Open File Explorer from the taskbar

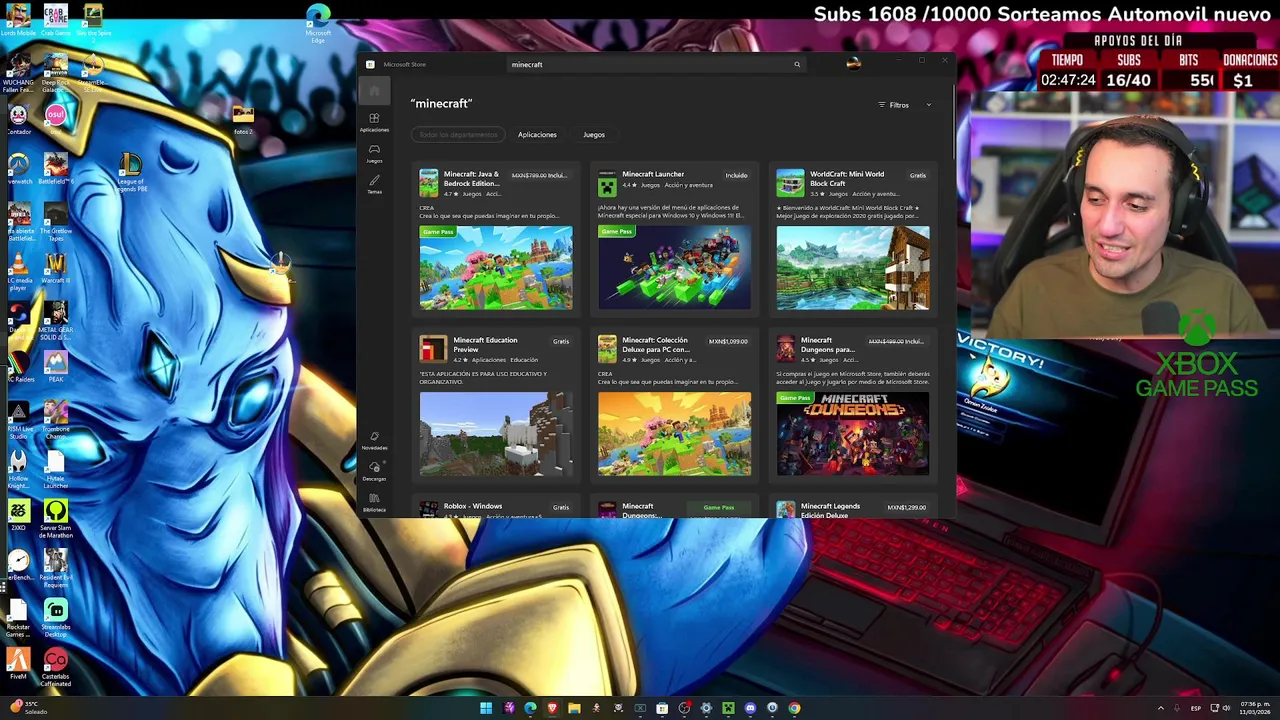(574, 708)
